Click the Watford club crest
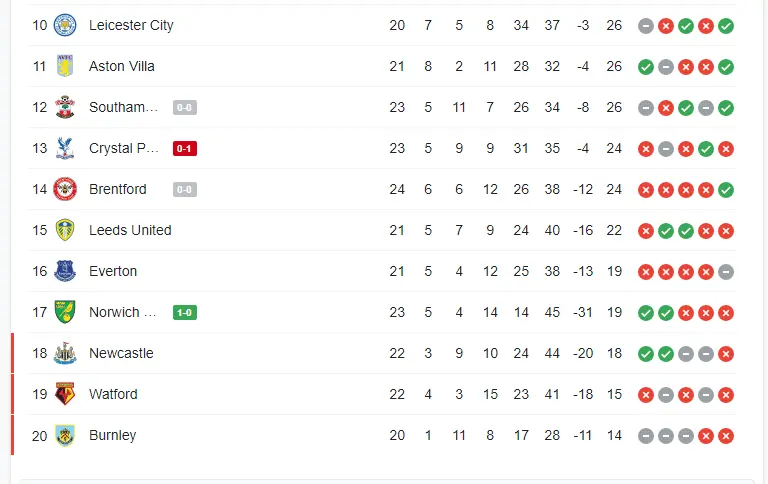768x484 pixels. pos(65,394)
